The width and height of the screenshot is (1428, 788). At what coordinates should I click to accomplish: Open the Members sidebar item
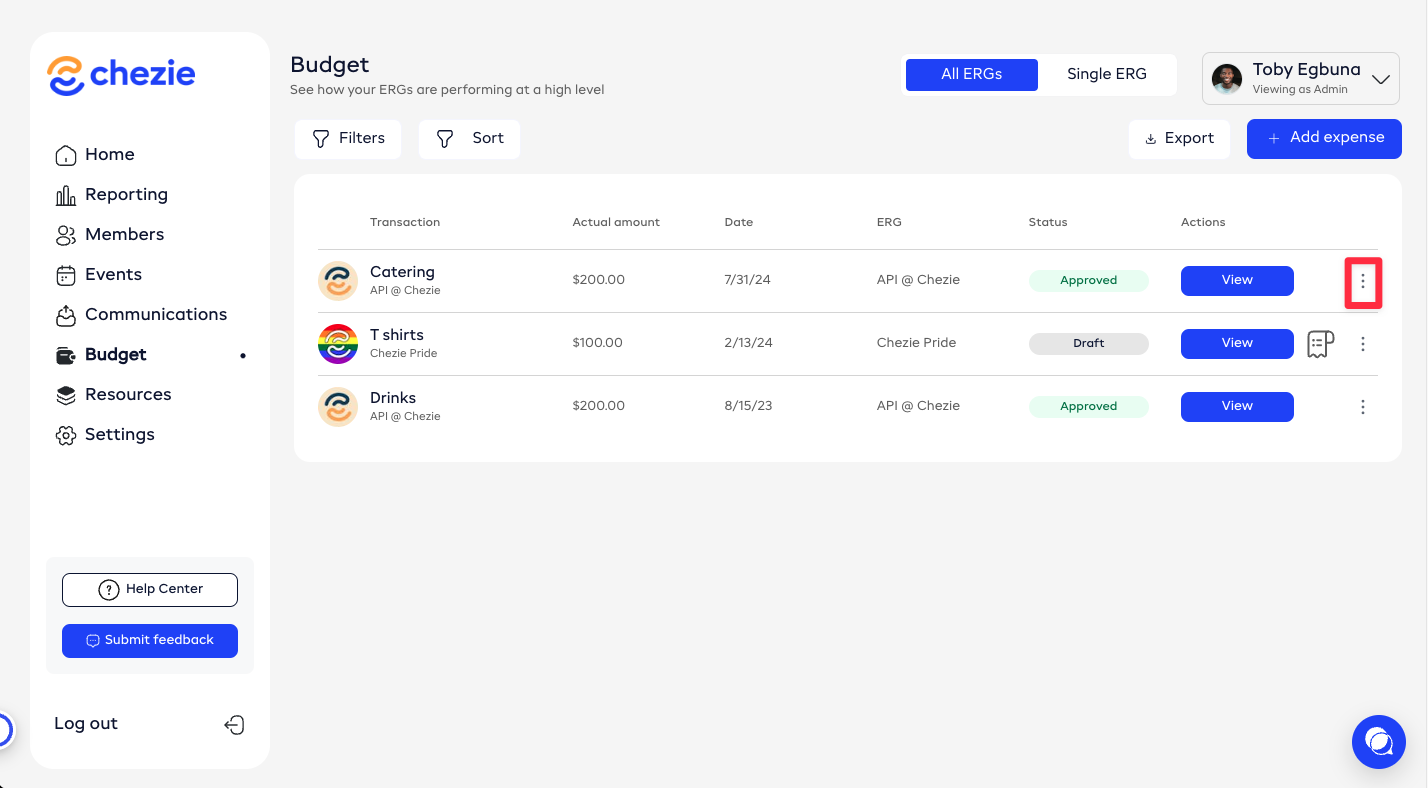point(124,235)
